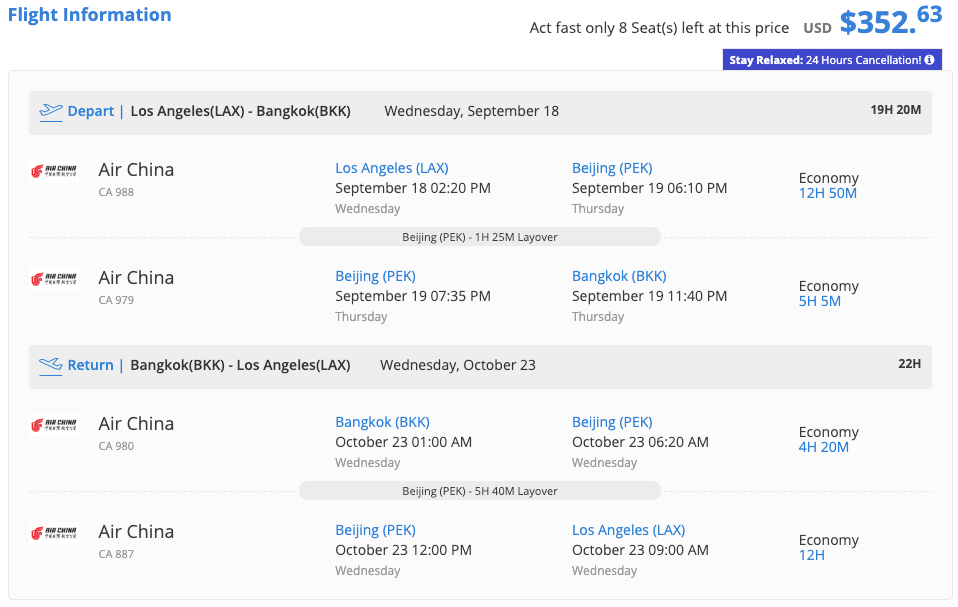Open the Depart link
Viewport: 958px width, 607px height.
click(91, 112)
